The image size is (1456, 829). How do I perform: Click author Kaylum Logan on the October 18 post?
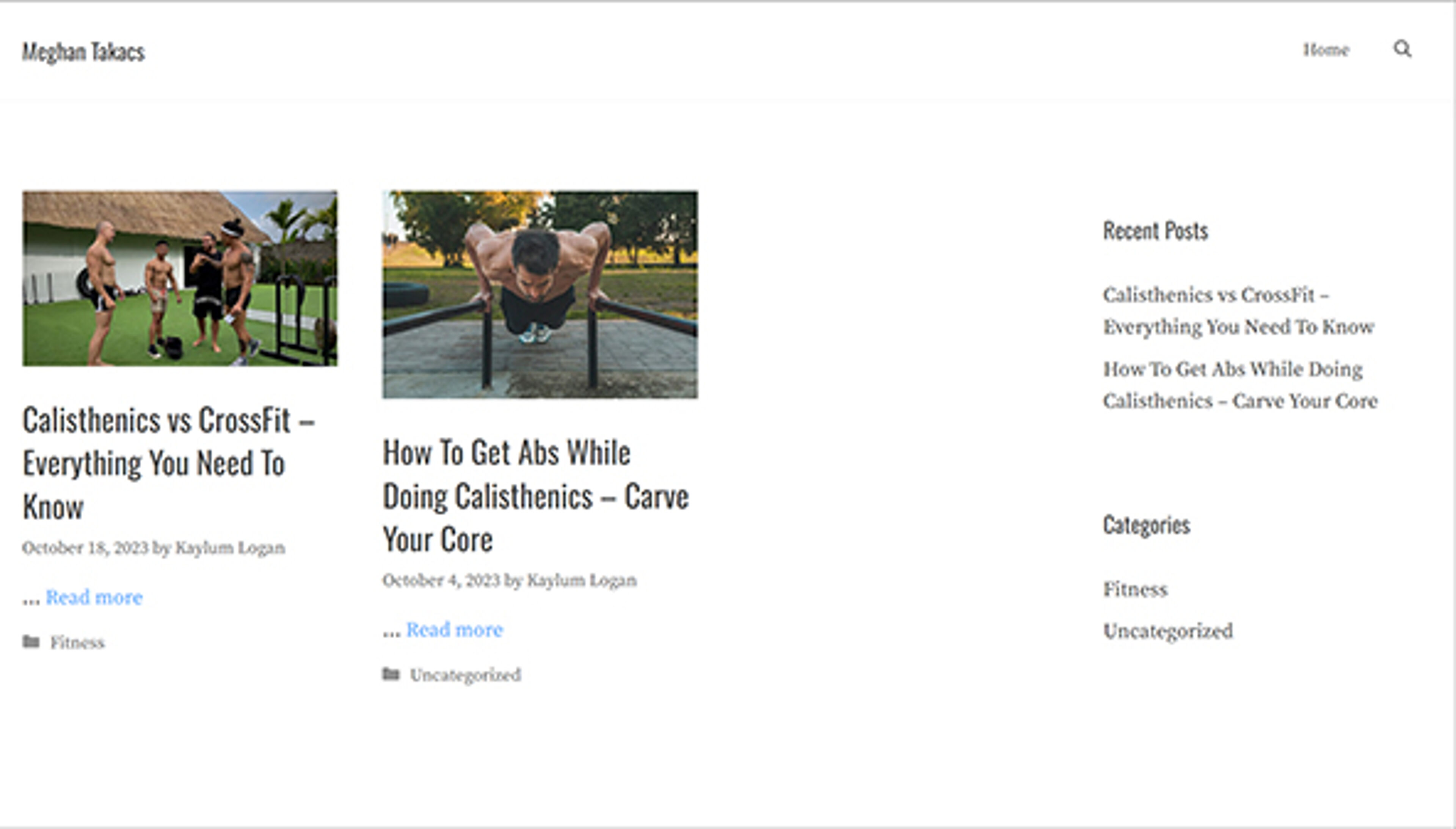tap(230, 548)
